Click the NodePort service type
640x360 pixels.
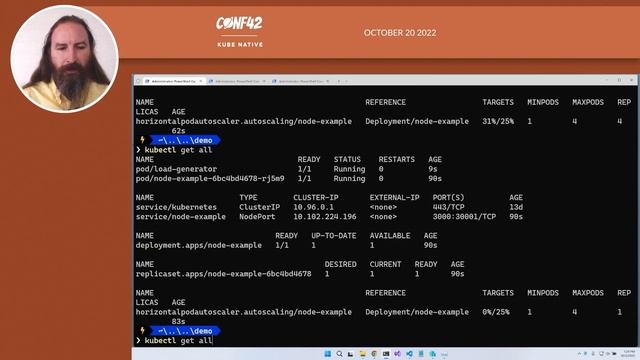[x=257, y=217]
